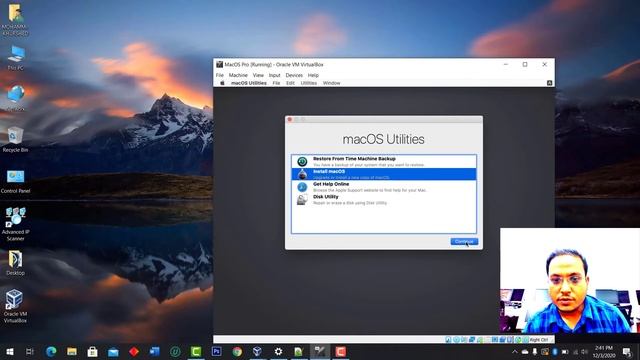This screenshot has width=640, height=360.
Task: Click the Time Machine icon in the utilities list
Action: coord(302,162)
